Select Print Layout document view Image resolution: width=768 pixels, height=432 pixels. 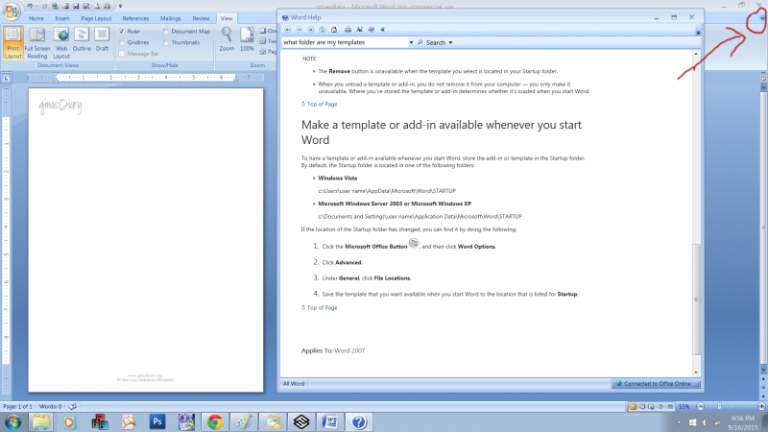tap(13, 43)
